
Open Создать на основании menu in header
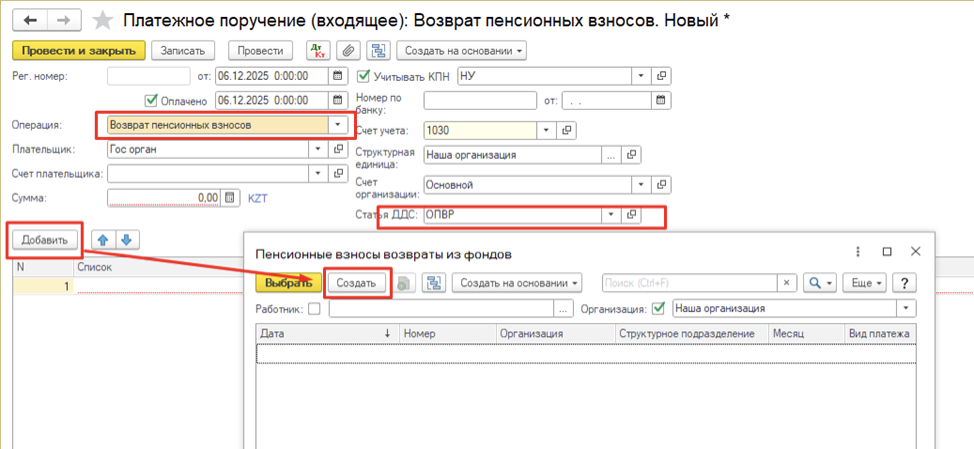pos(461,50)
